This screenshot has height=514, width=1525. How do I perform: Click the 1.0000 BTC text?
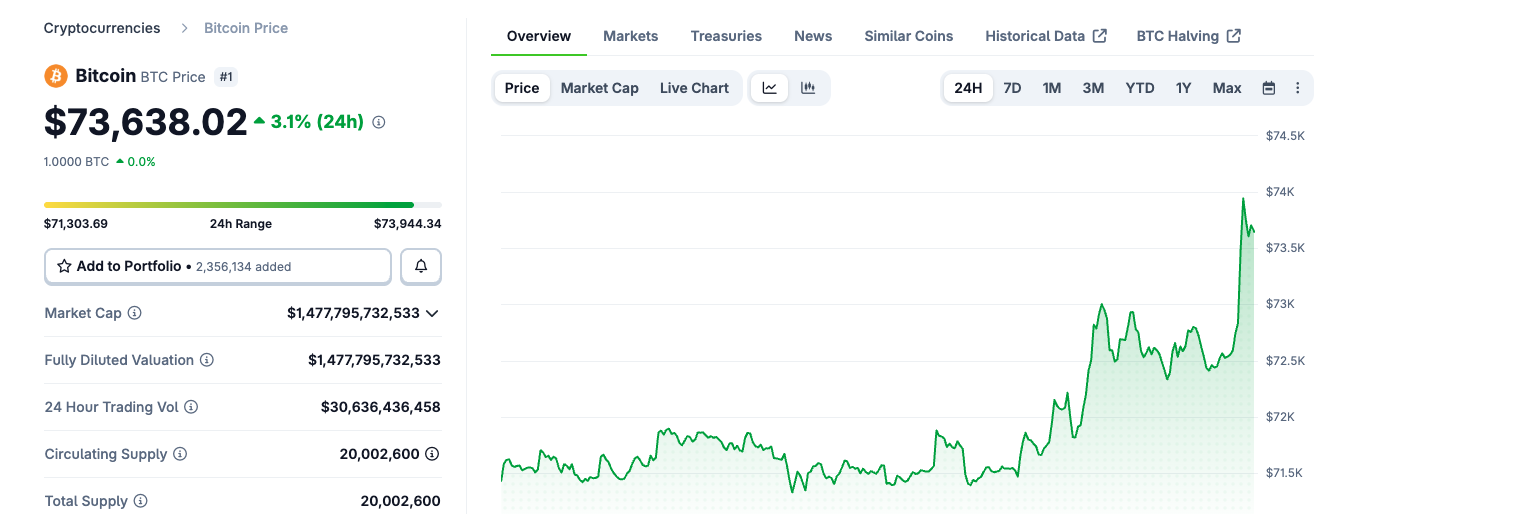tap(76, 161)
